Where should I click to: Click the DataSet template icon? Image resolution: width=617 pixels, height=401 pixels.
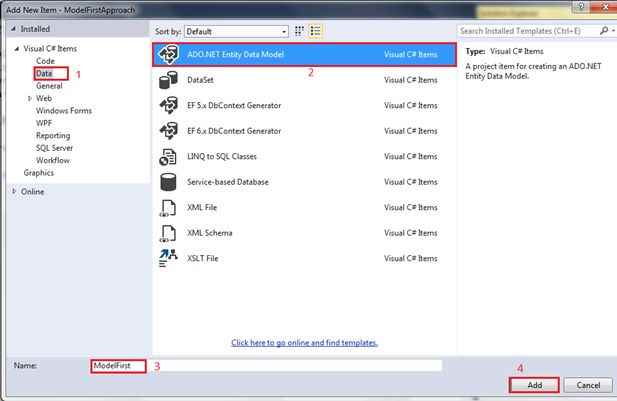[x=168, y=80]
